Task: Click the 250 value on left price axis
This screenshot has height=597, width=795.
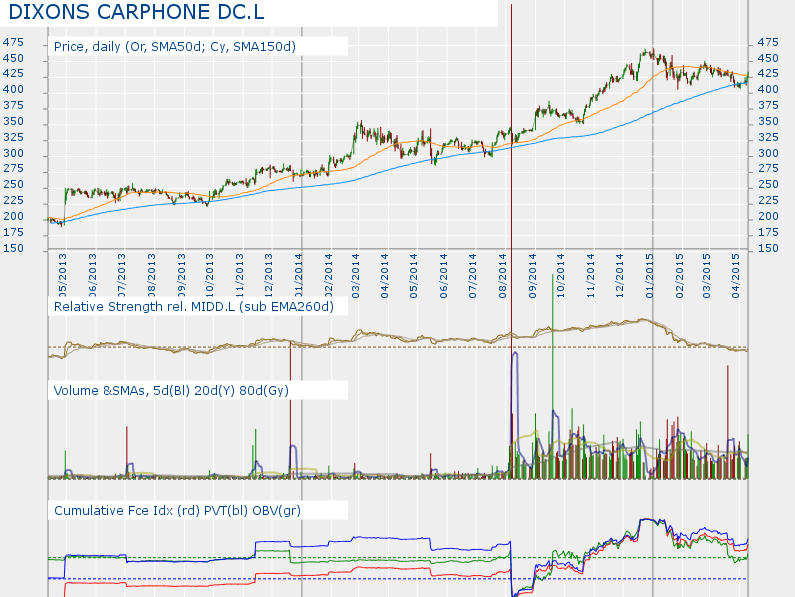Action: click(13, 185)
